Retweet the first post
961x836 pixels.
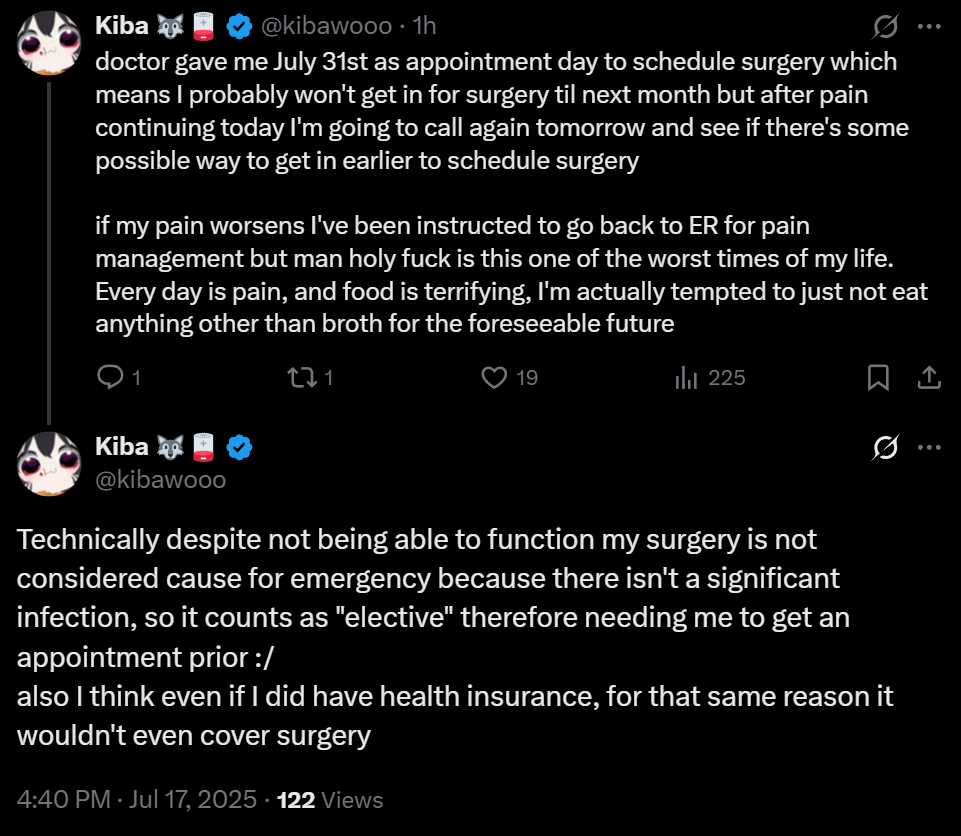pyautogui.click(x=299, y=377)
